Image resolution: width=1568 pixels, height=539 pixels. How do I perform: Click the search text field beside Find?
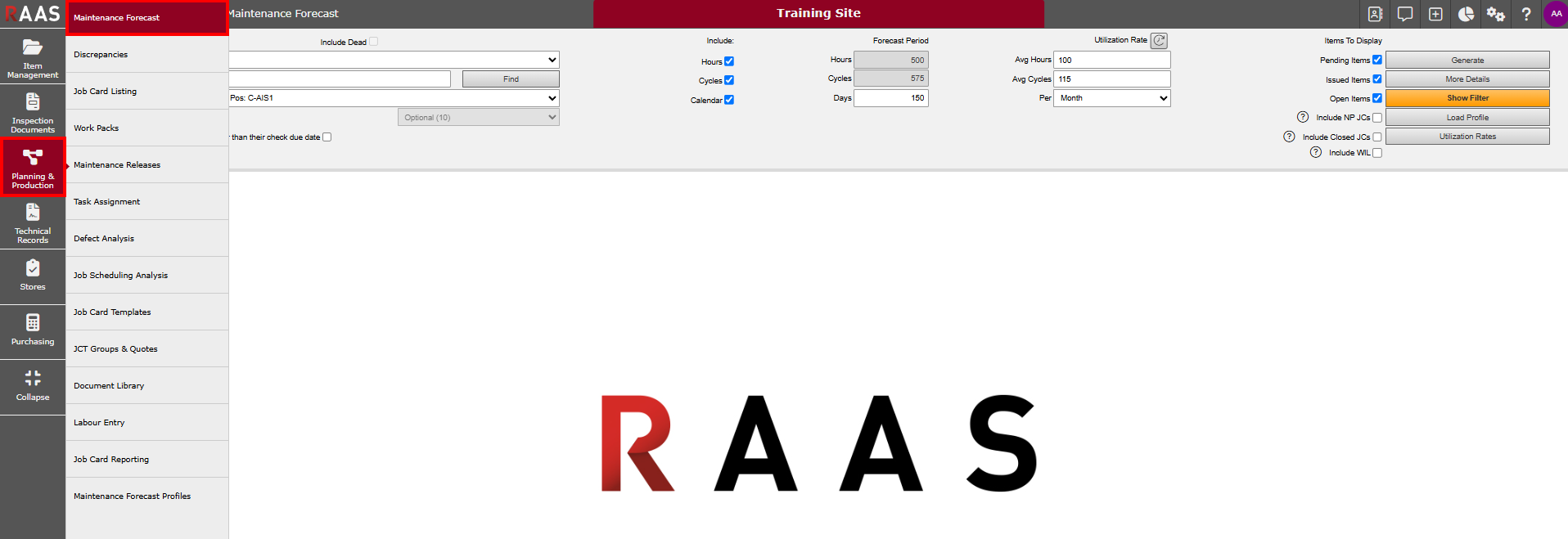[340, 79]
